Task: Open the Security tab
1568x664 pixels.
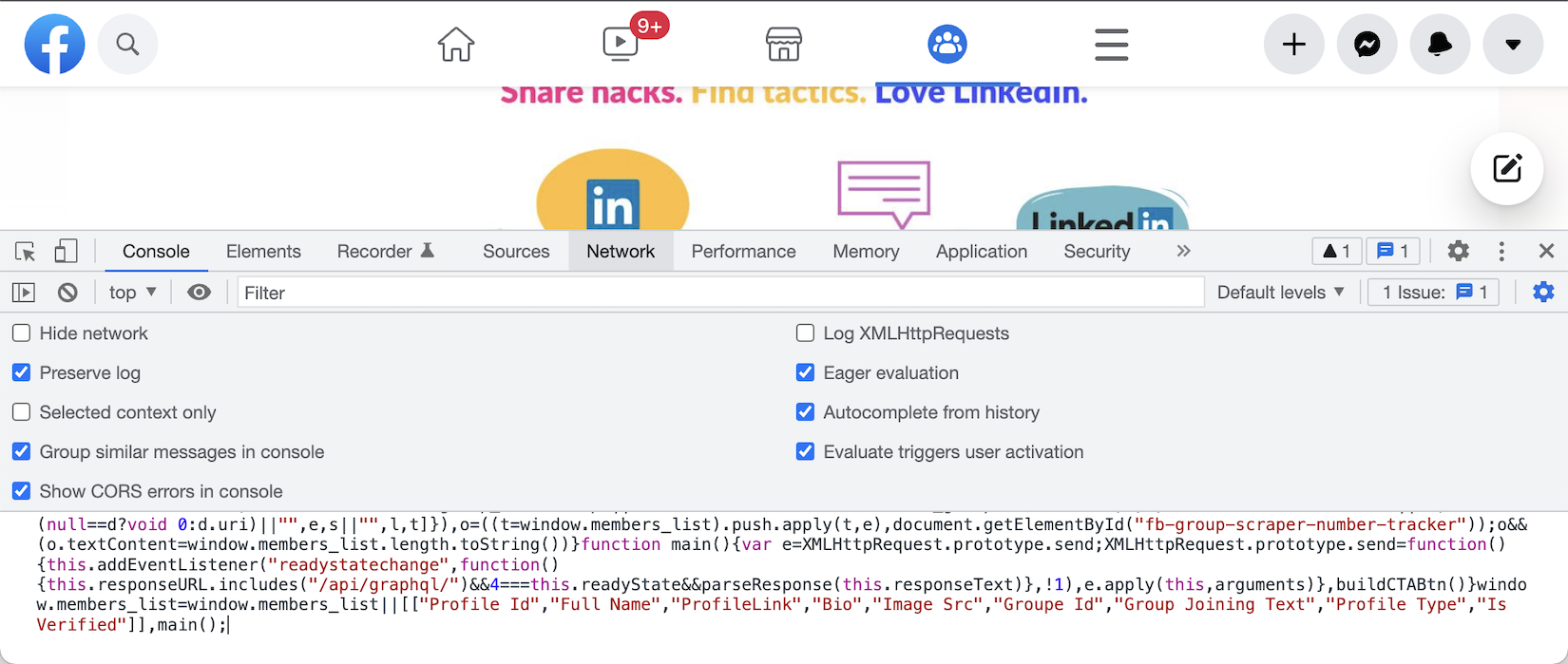Action: (1097, 252)
